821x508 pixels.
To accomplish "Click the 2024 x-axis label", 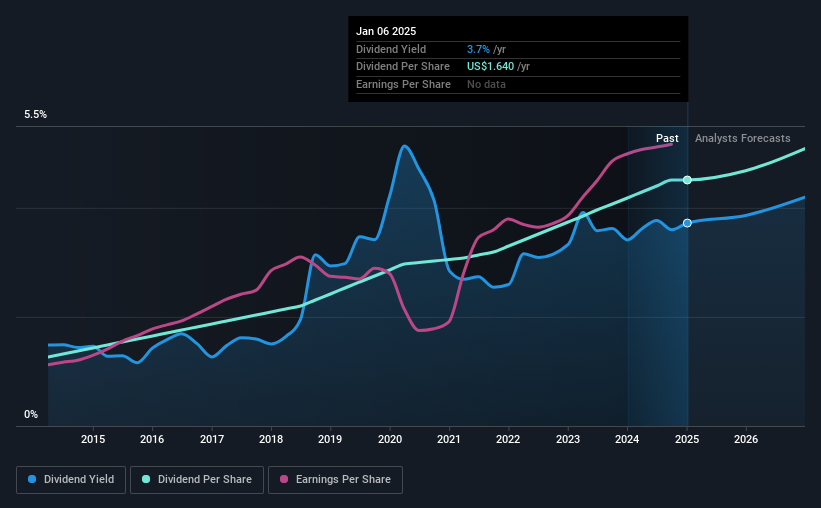I will pyautogui.click(x=627, y=439).
